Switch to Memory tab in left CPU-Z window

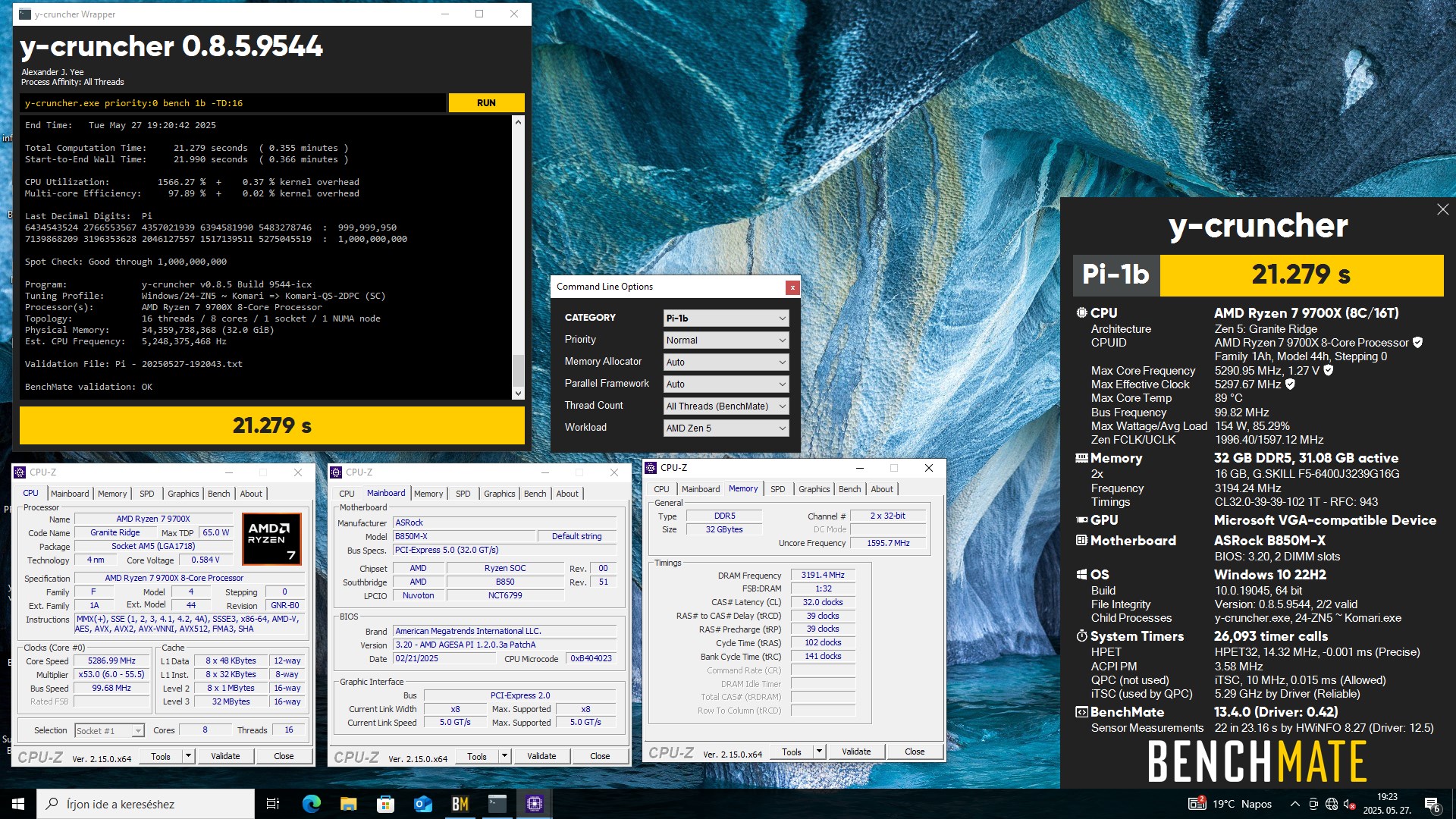click(x=112, y=494)
